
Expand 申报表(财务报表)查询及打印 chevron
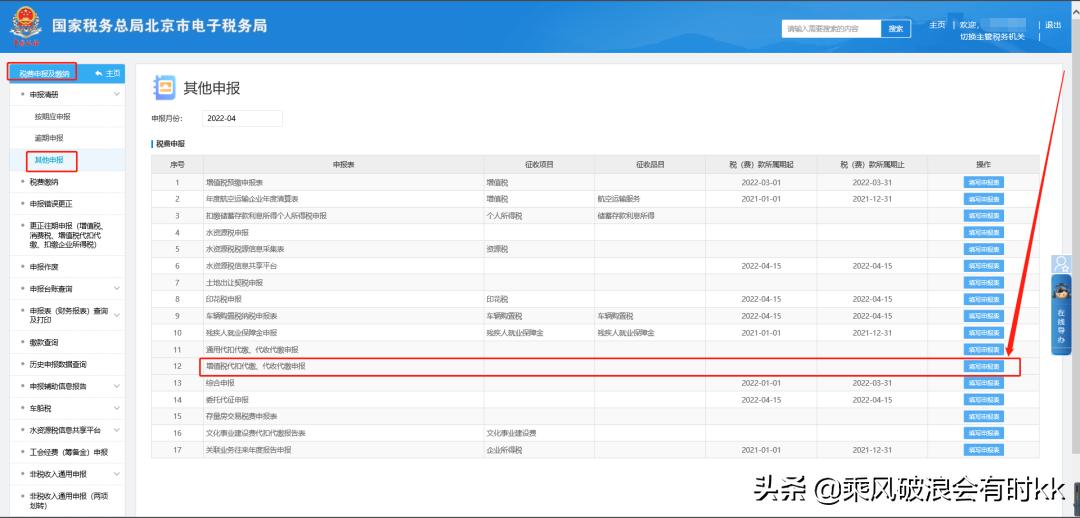coord(116,315)
